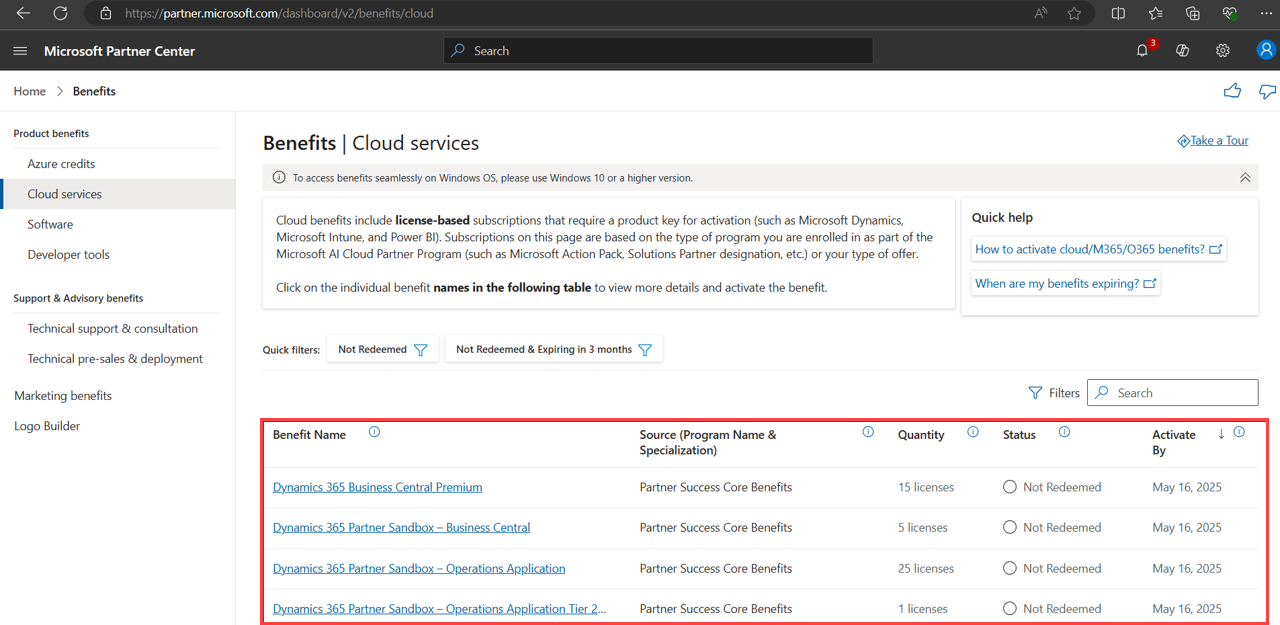Open Dynamics 365 Business Central Premium benefit

(x=377, y=487)
